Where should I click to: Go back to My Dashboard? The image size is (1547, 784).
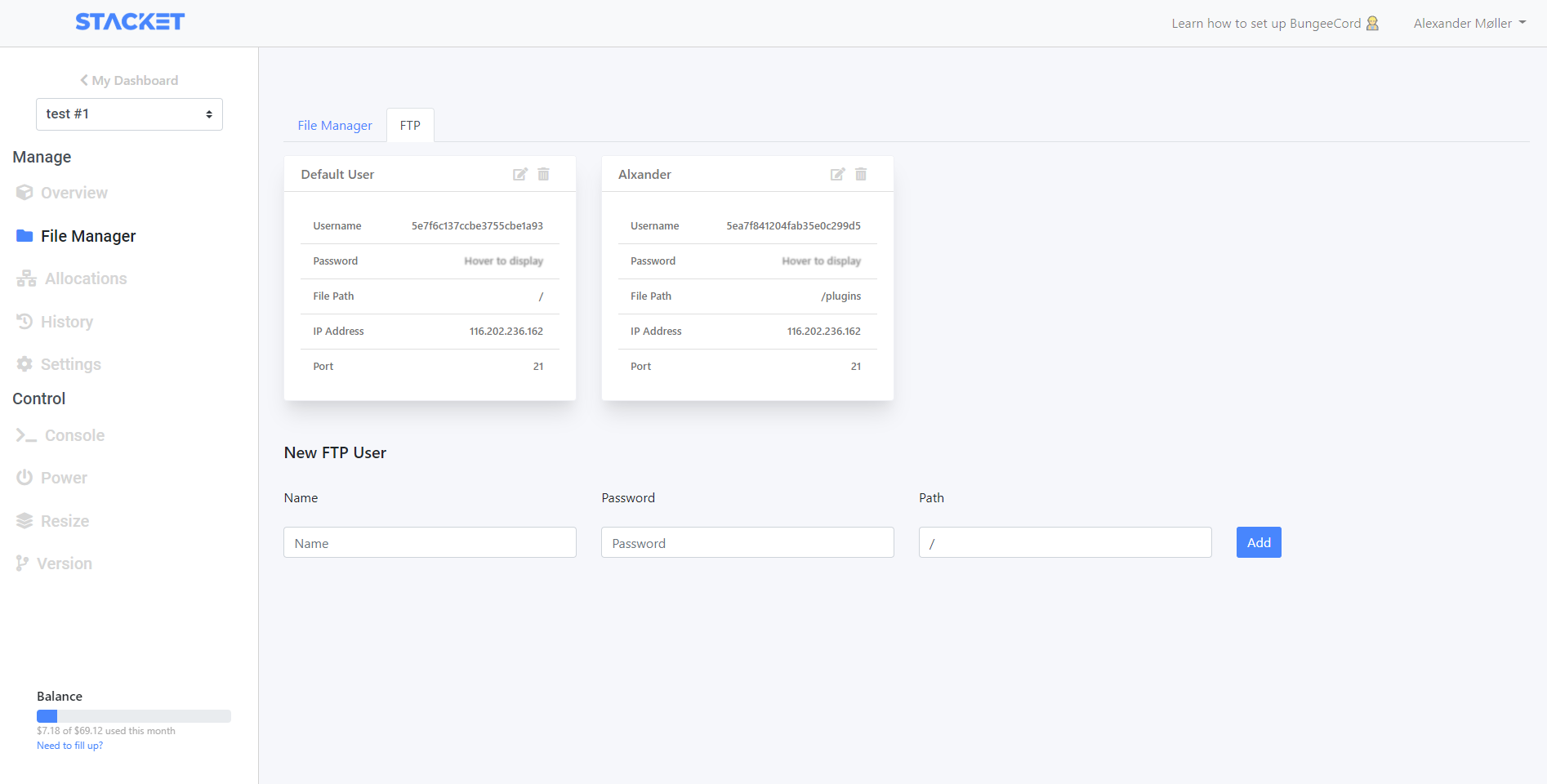[129, 80]
